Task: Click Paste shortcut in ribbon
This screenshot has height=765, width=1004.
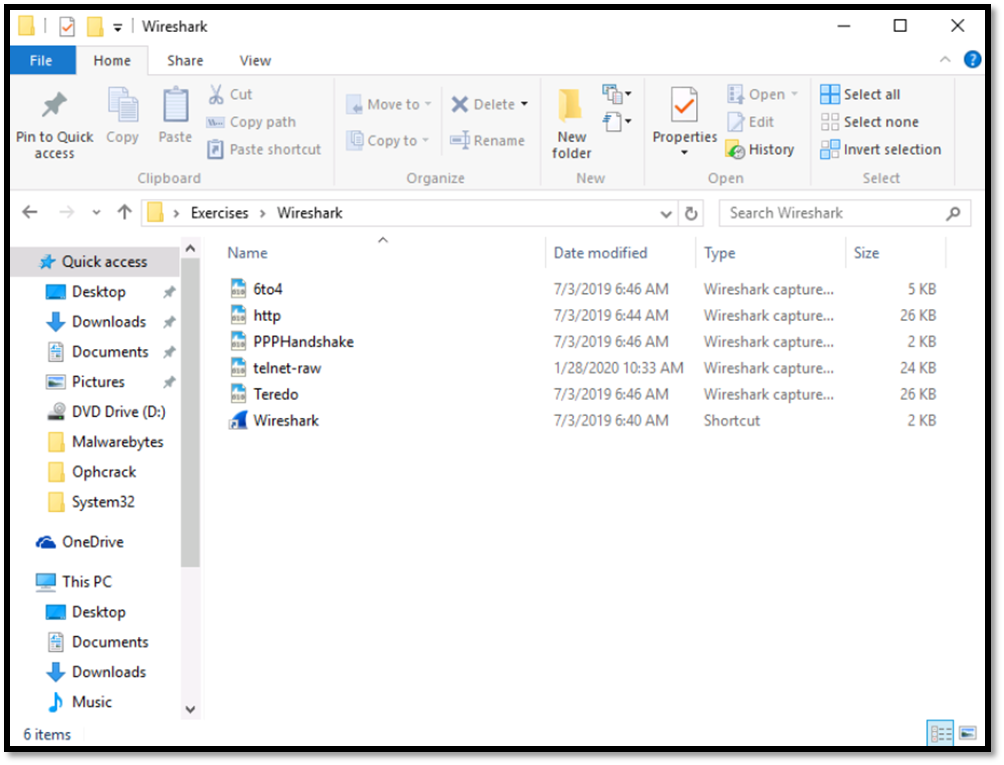Action: click(x=264, y=150)
